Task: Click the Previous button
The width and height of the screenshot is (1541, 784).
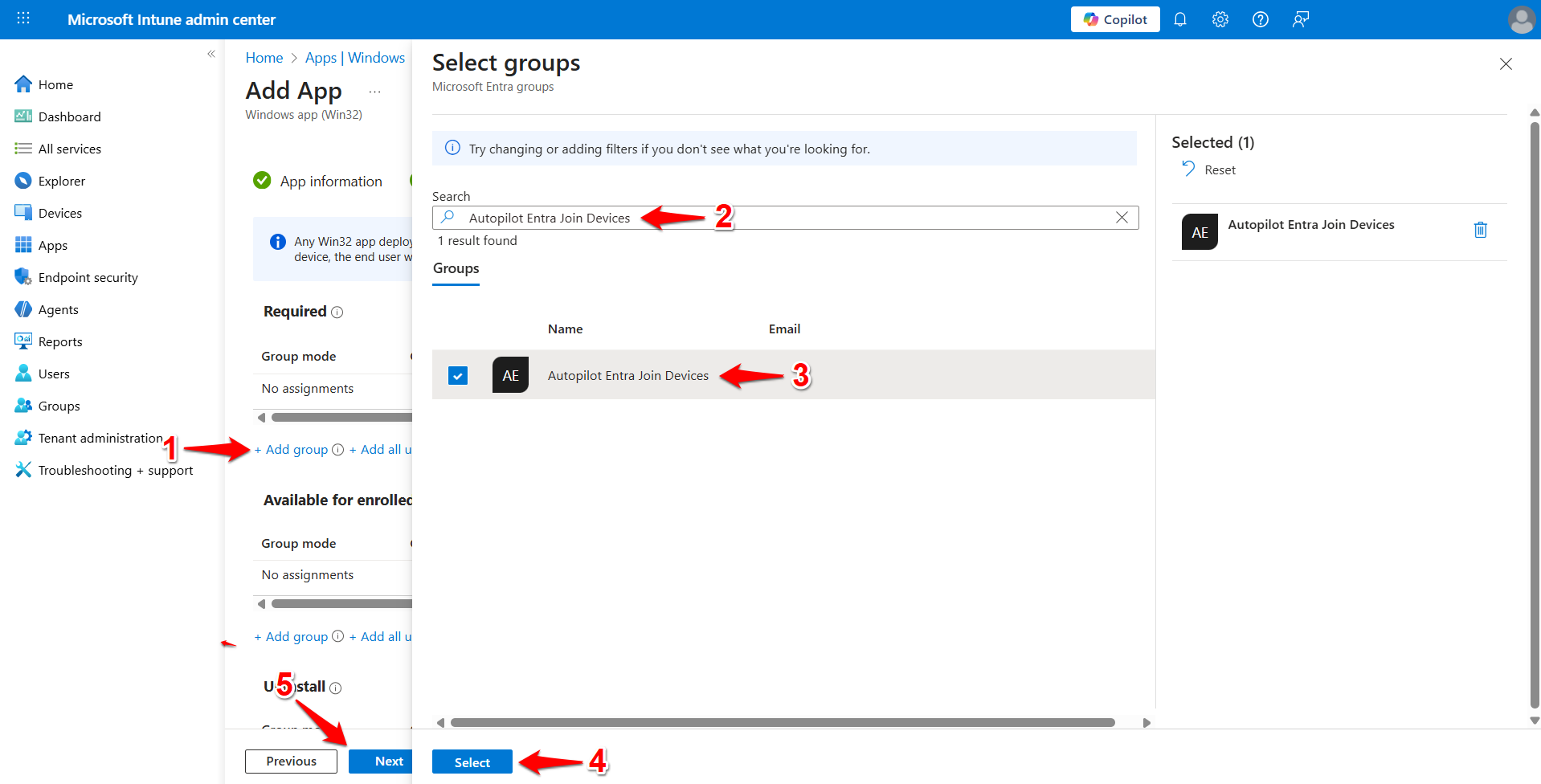Action: (291, 762)
